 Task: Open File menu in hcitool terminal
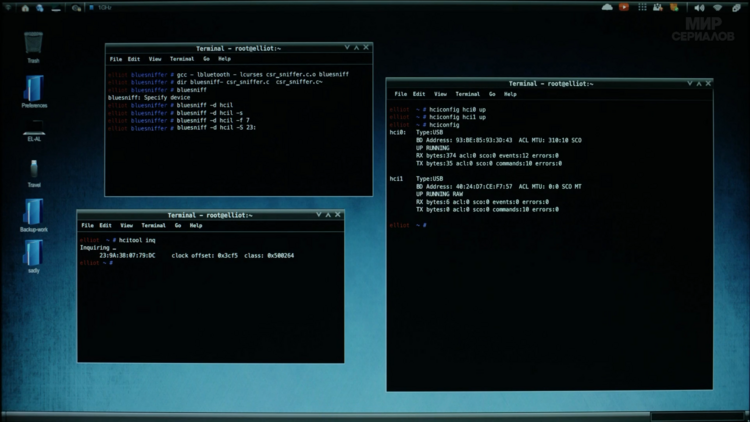88,225
